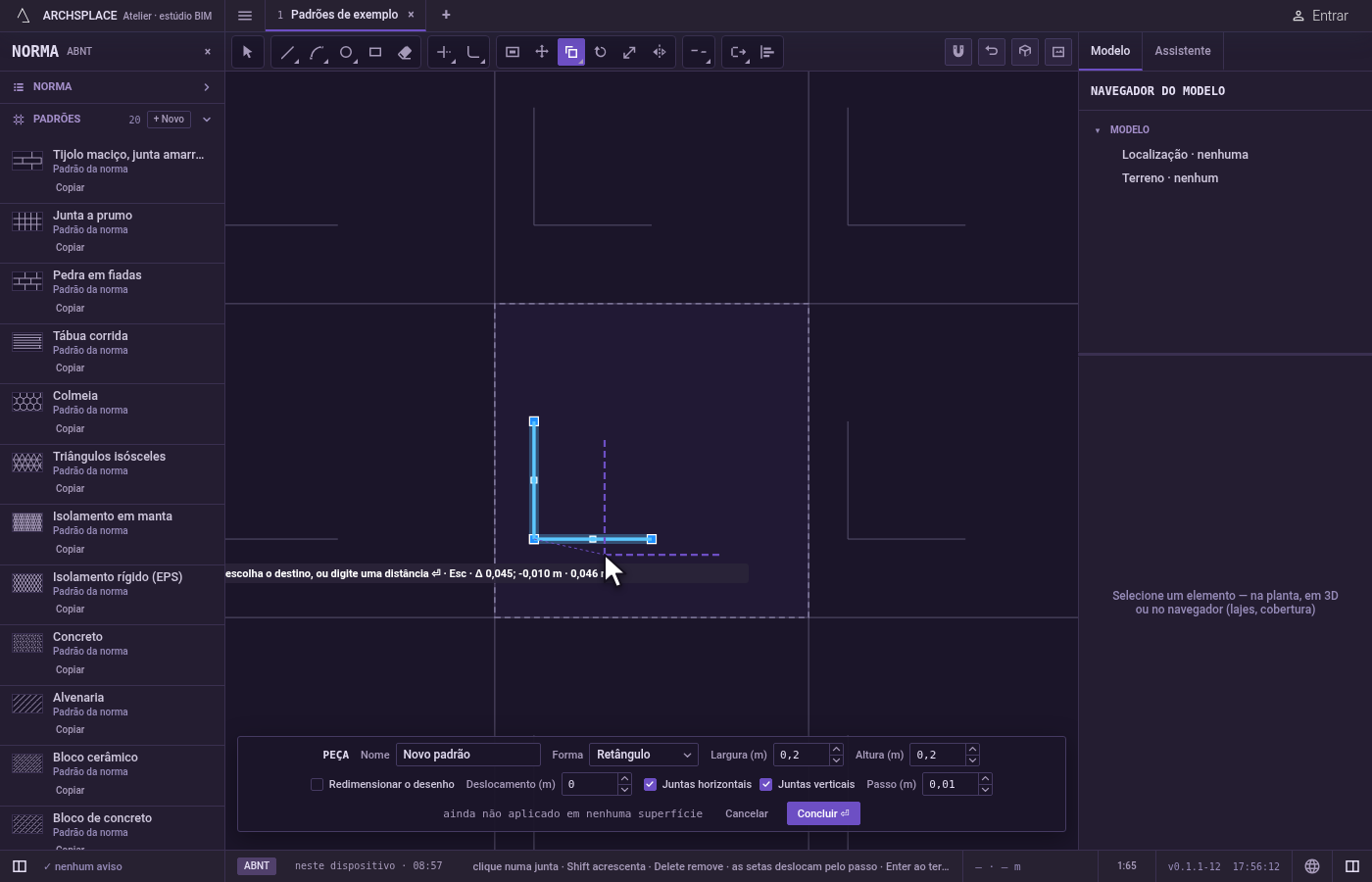Click the Align tool icon
Screen dimensions: 1372x882
click(767, 52)
